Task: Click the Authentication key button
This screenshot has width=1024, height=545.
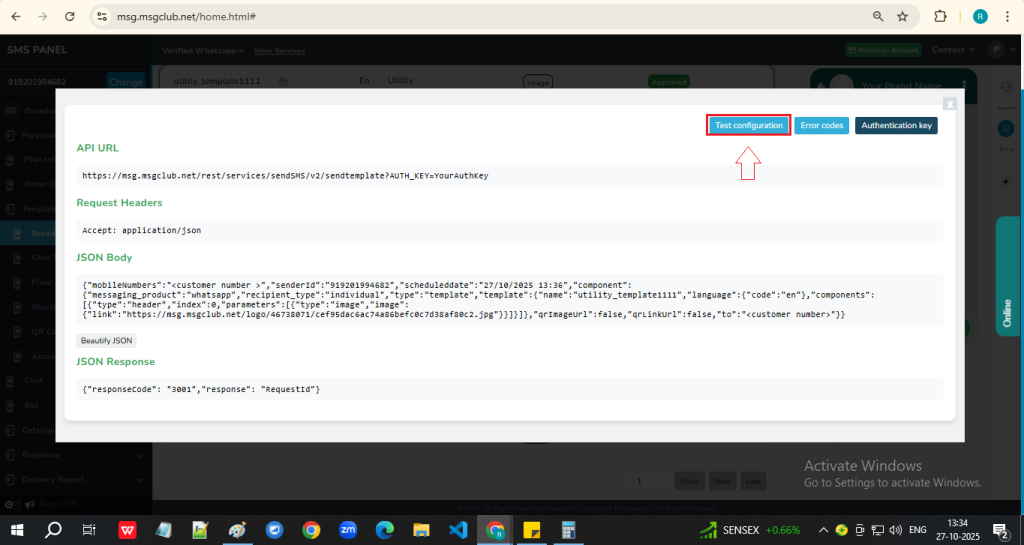Action: [x=896, y=125]
